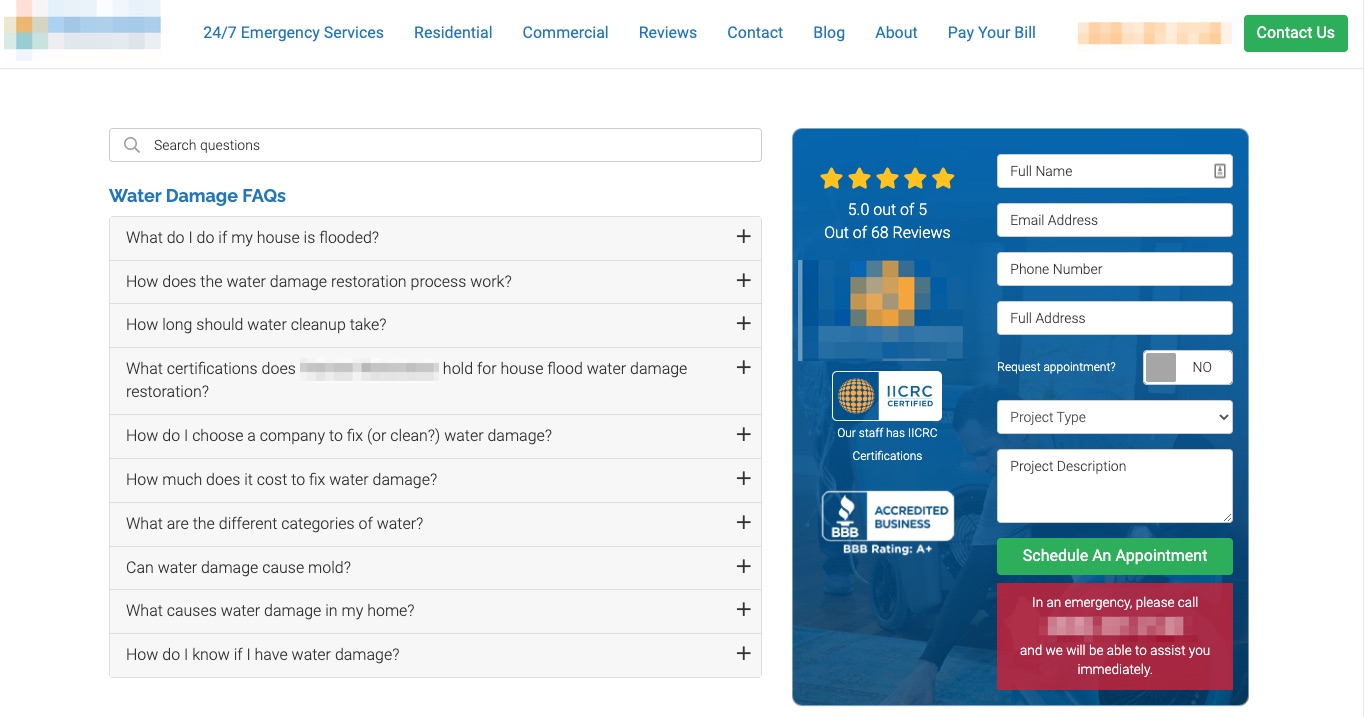Click plus icon beside house flooded question
This screenshot has width=1364, height=717.
[743, 237]
